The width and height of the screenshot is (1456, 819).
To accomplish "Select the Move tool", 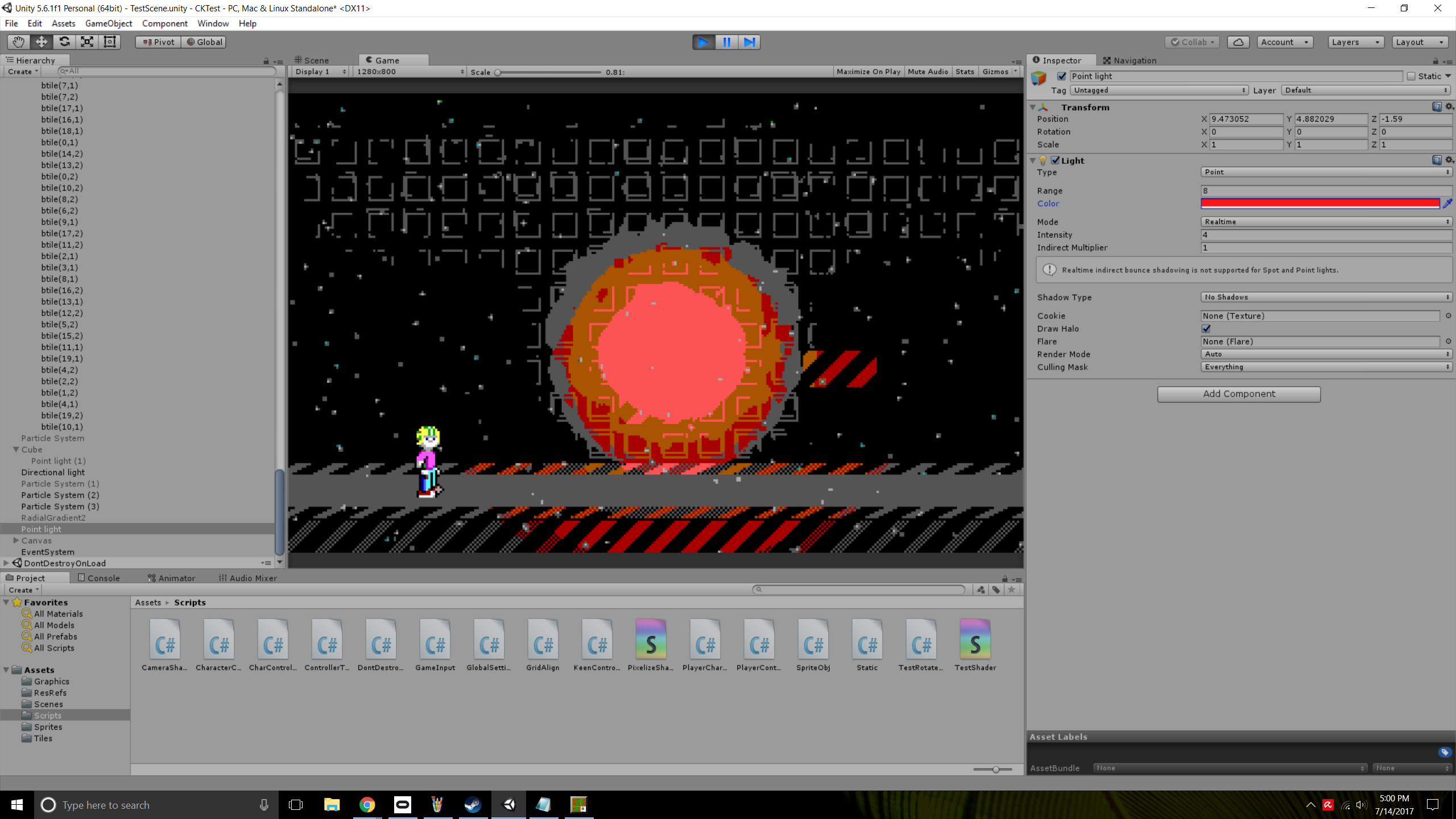I will point(41,42).
